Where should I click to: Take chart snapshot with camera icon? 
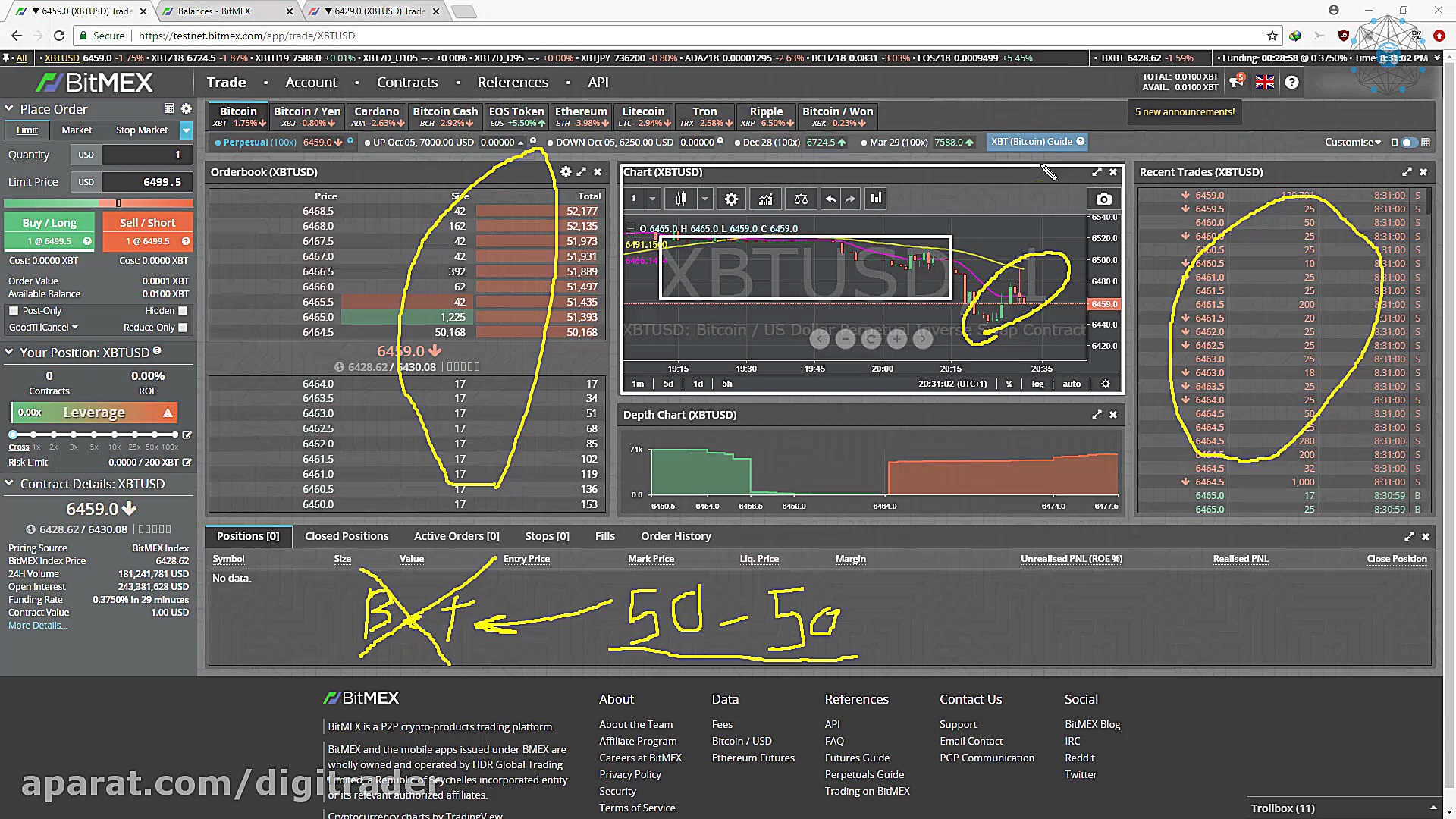point(1104,199)
